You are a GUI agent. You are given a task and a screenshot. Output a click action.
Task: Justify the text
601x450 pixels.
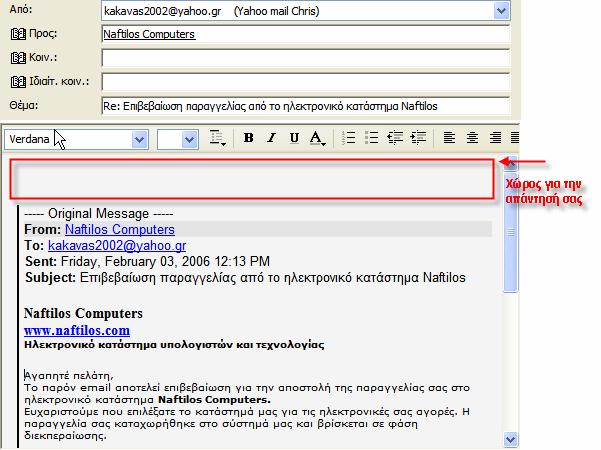(515, 138)
